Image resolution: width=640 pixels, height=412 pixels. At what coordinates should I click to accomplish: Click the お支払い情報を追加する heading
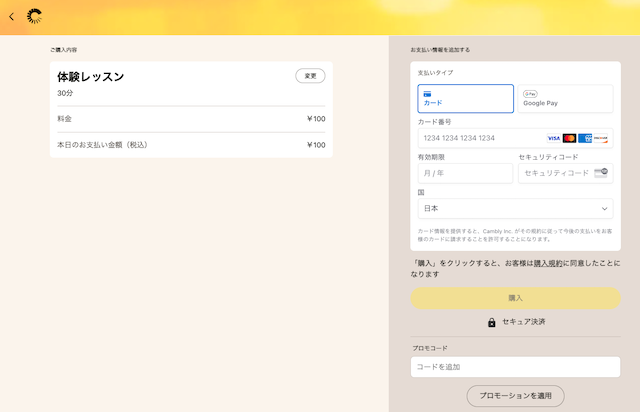pos(440,50)
